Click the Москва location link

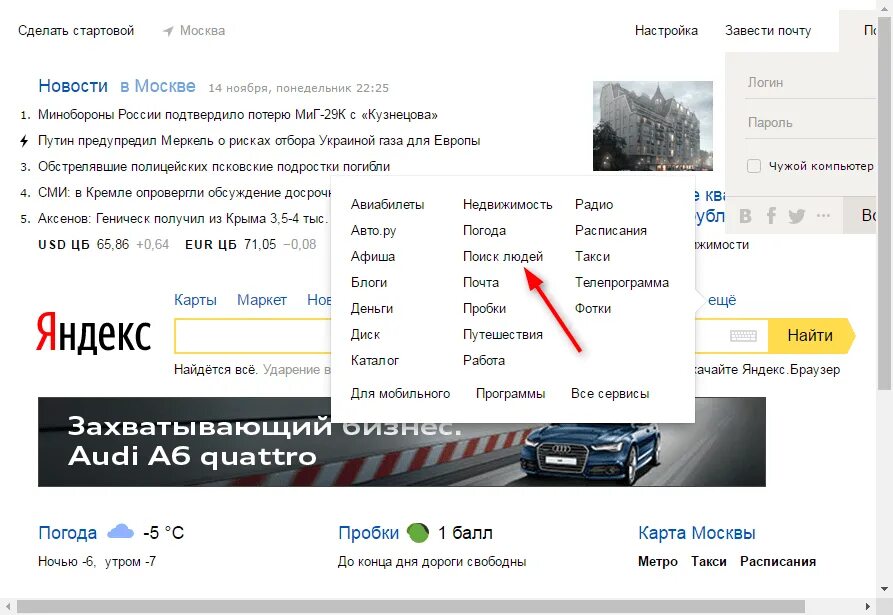(202, 31)
